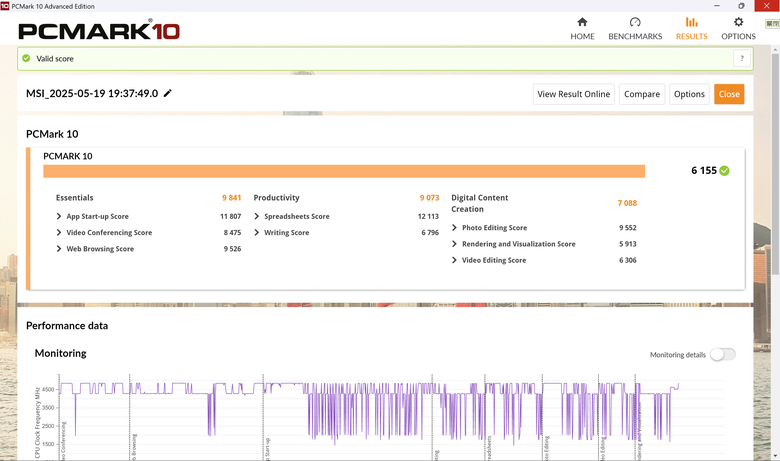780x461 pixels.
Task: Click the Productivity heading
Action: click(x=277, y=197)
